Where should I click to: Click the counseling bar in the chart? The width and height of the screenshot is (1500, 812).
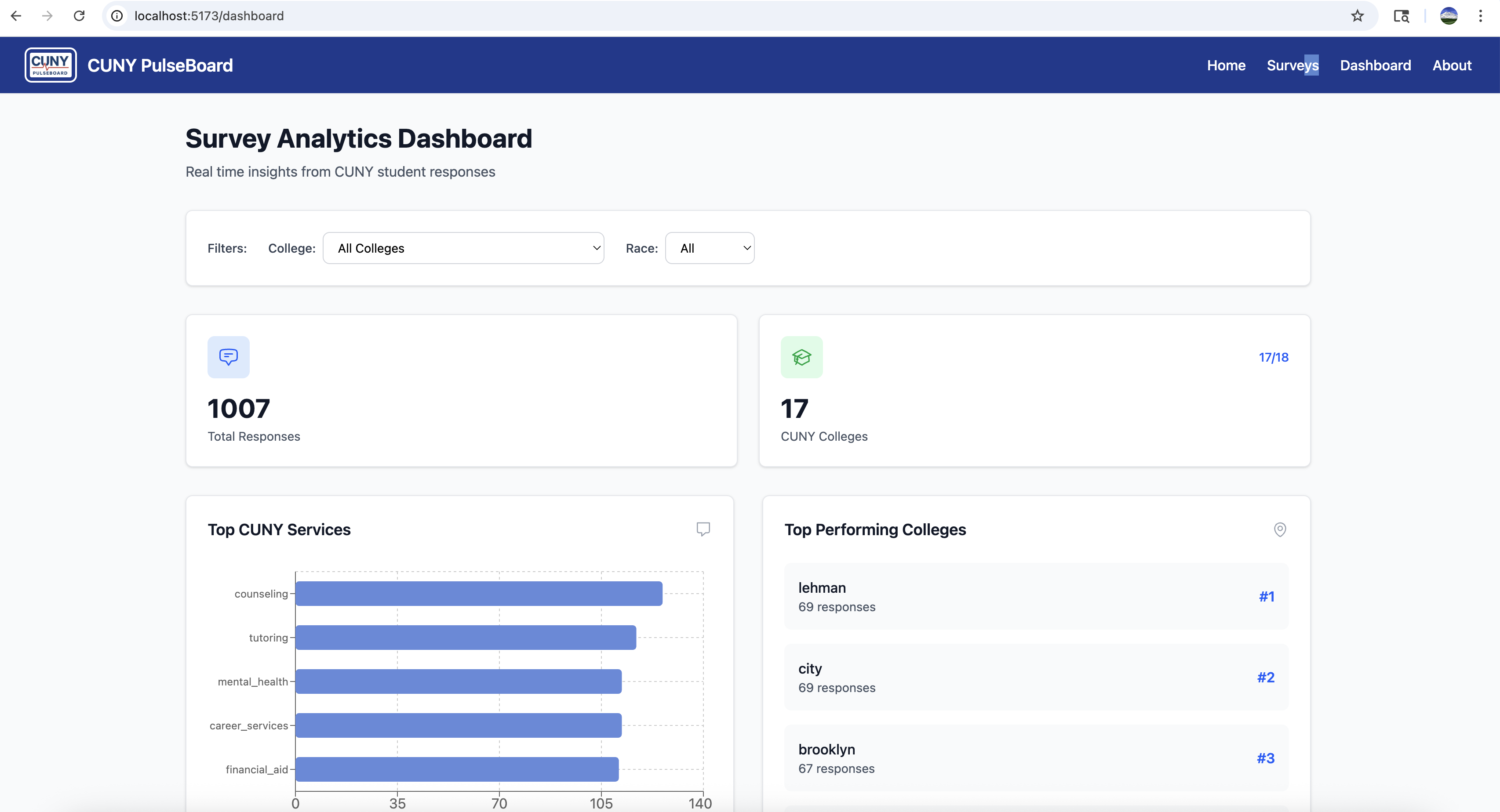(x=478, y=594)
